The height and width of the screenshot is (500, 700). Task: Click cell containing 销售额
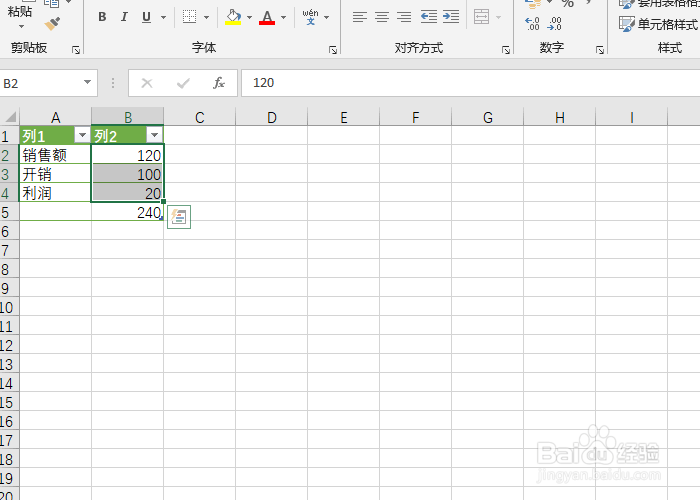point(55,155)
